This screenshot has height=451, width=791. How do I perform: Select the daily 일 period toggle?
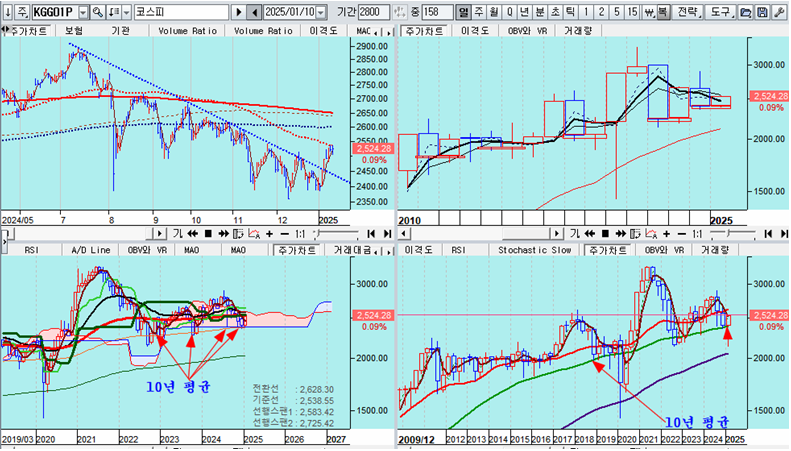(464, 12)
